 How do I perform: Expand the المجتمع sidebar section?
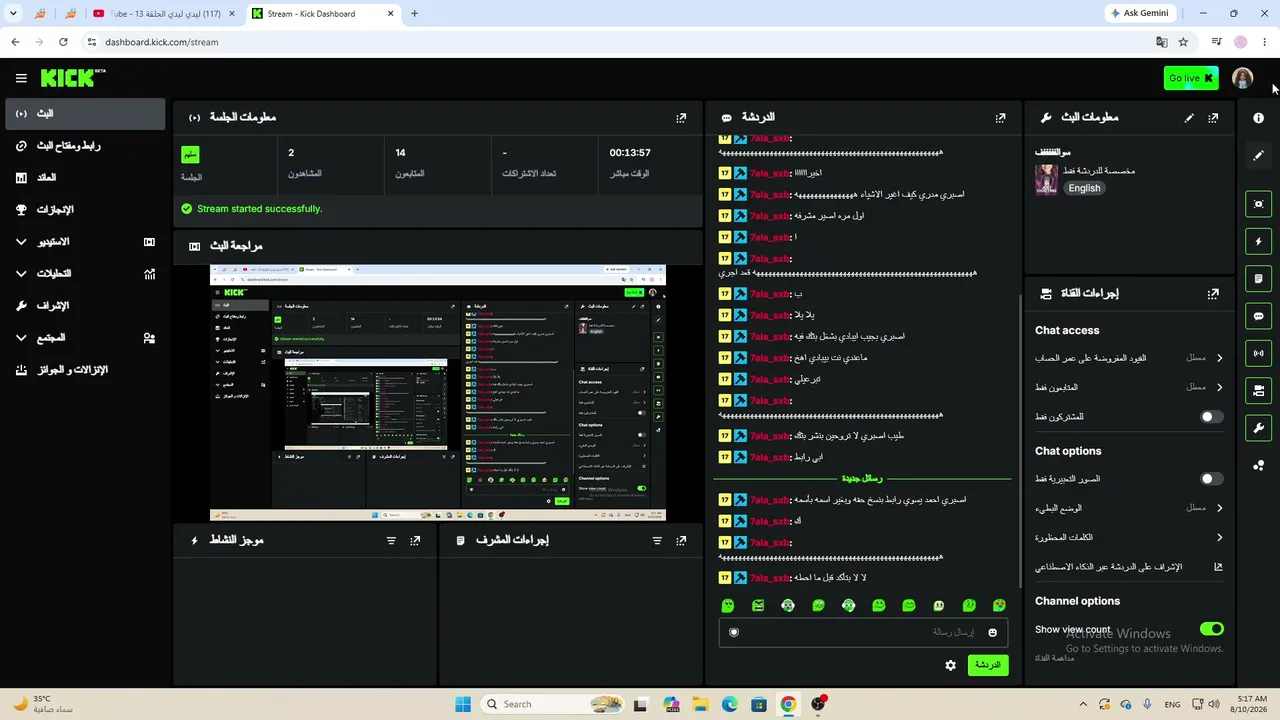(85, 338)
